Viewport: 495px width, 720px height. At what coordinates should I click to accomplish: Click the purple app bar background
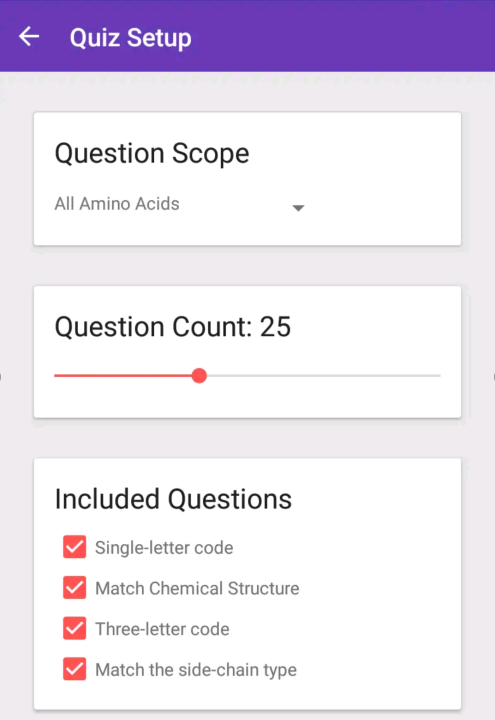click(x=344, y=36)
